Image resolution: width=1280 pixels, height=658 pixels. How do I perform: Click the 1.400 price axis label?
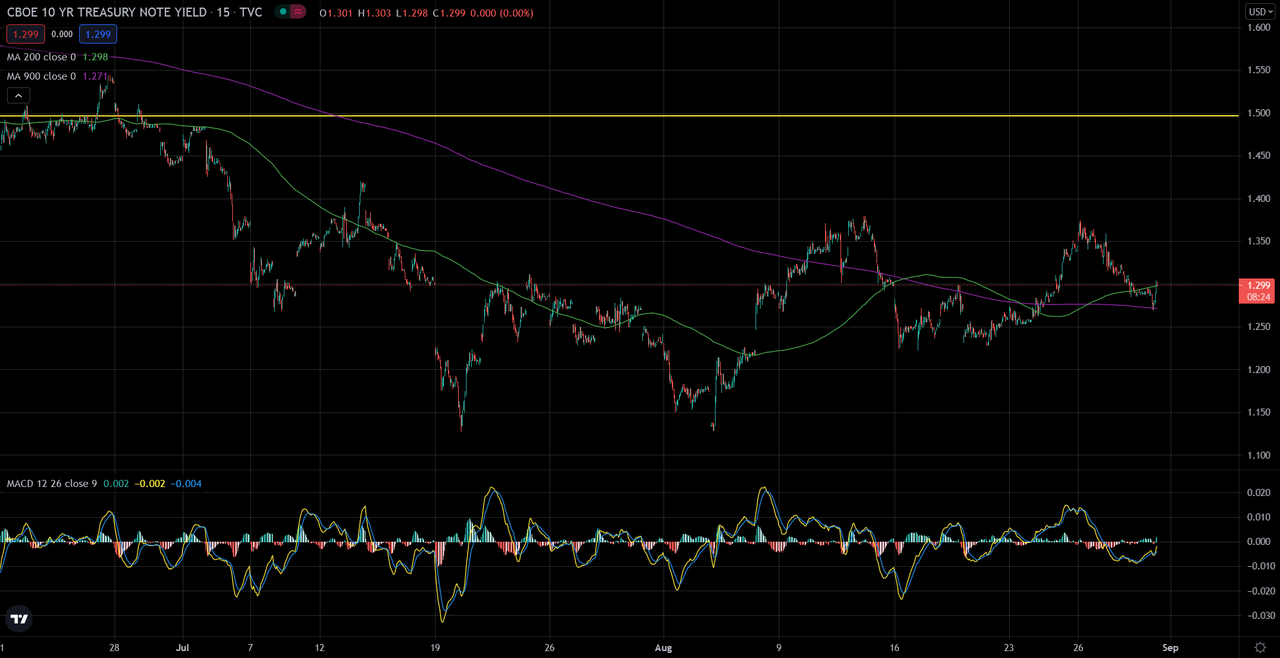click(1259, 199)
